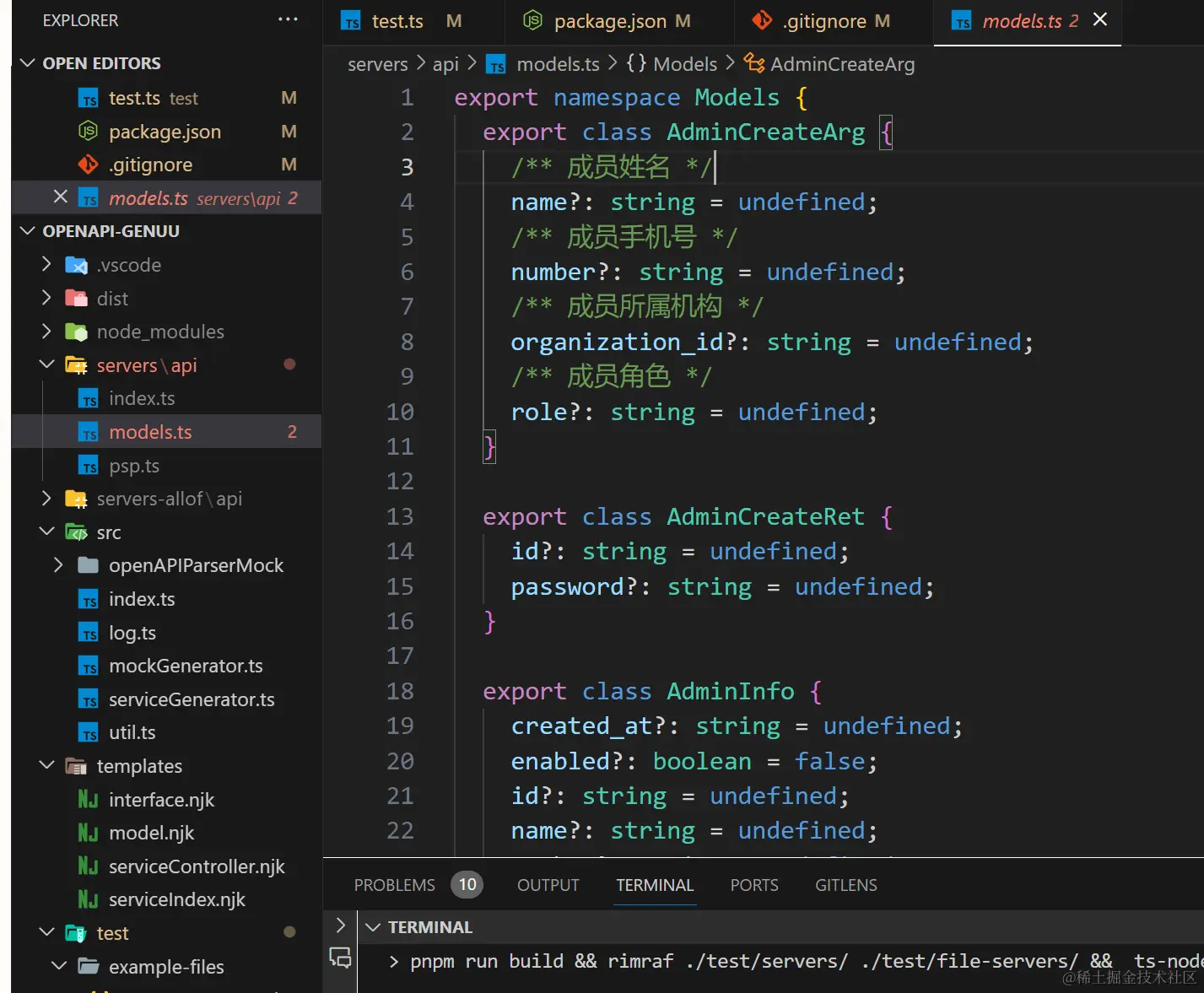
Task: Open serviceIndex.njk template file
Action: 166,899
